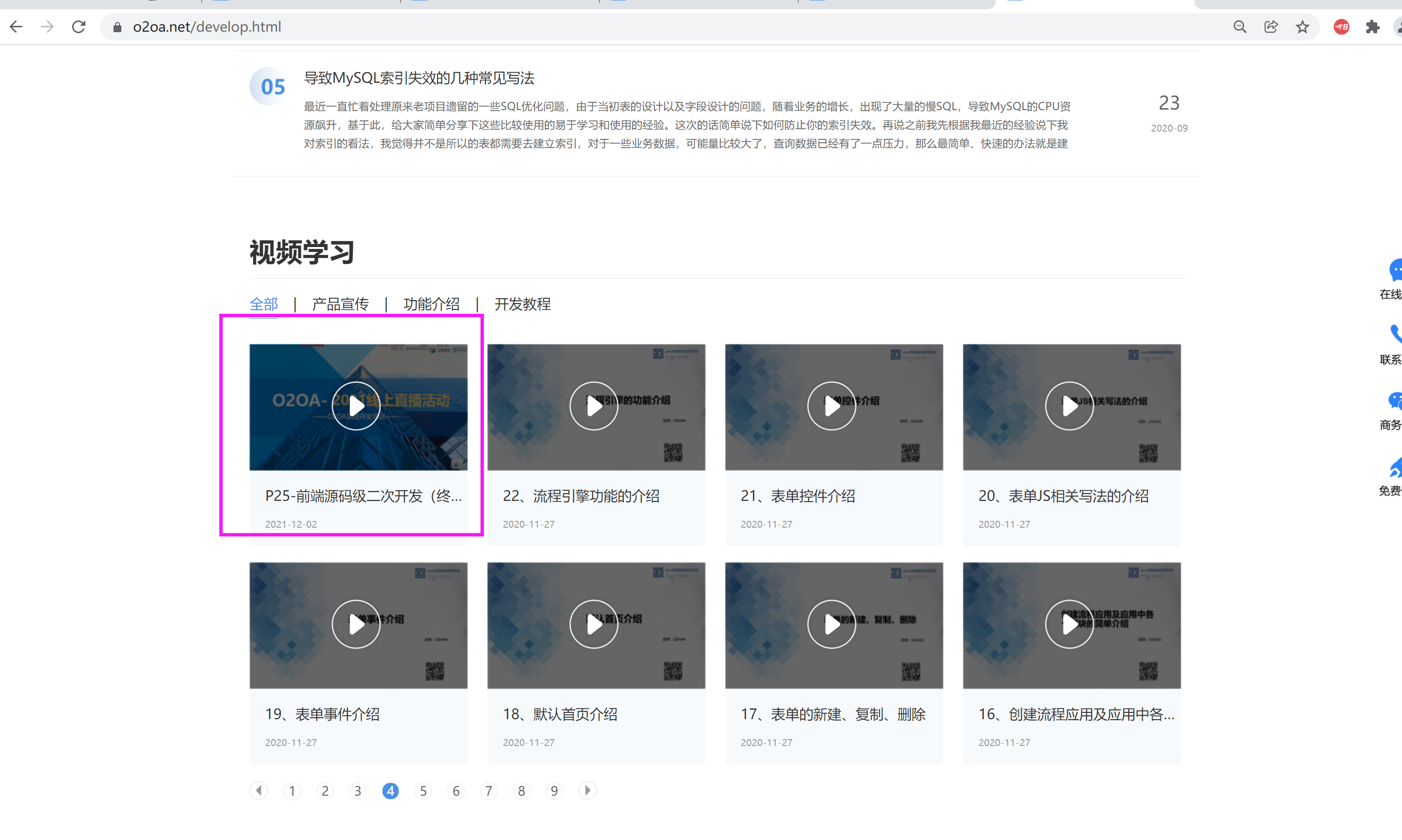This screenshot has height=840, width=1402.
Task: Play the 21 form controls video
Action: [x=831, y=406]
